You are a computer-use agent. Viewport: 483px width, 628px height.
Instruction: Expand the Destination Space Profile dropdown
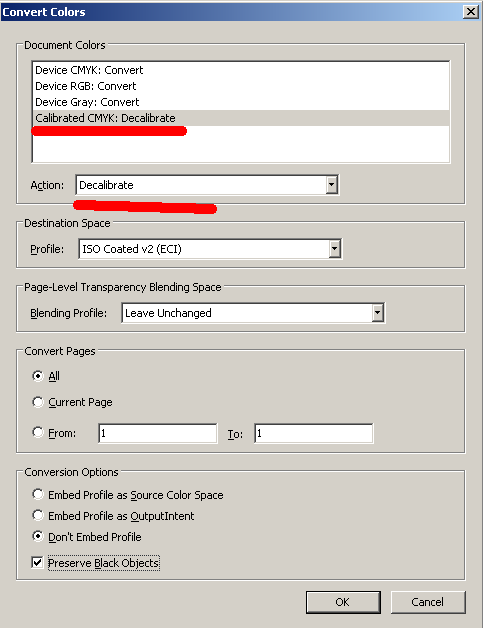(x=335, y=249)
